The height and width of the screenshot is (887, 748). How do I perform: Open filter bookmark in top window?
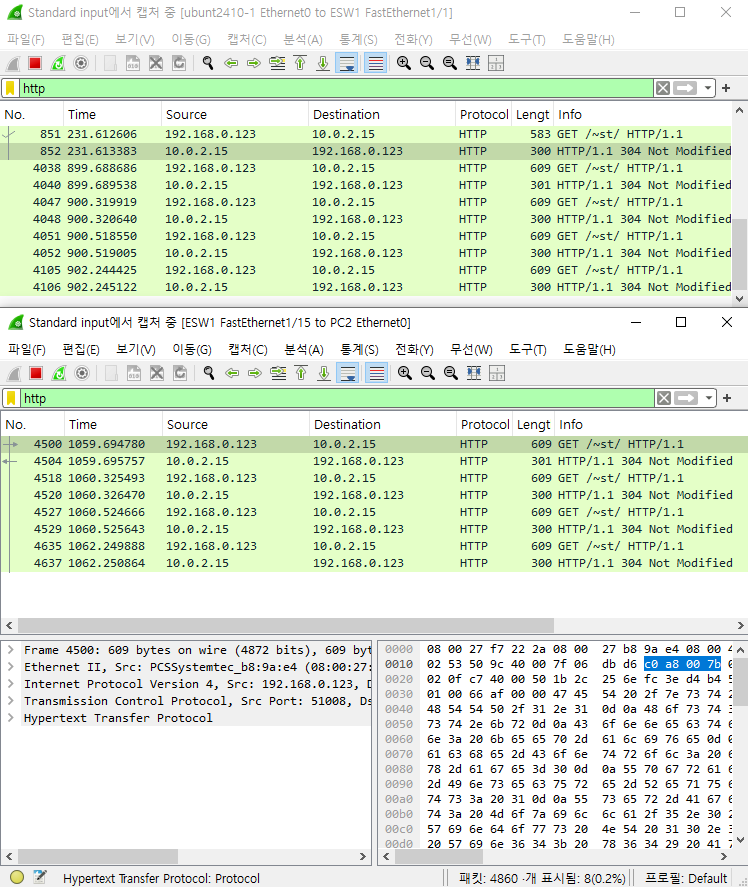(10, 88)
